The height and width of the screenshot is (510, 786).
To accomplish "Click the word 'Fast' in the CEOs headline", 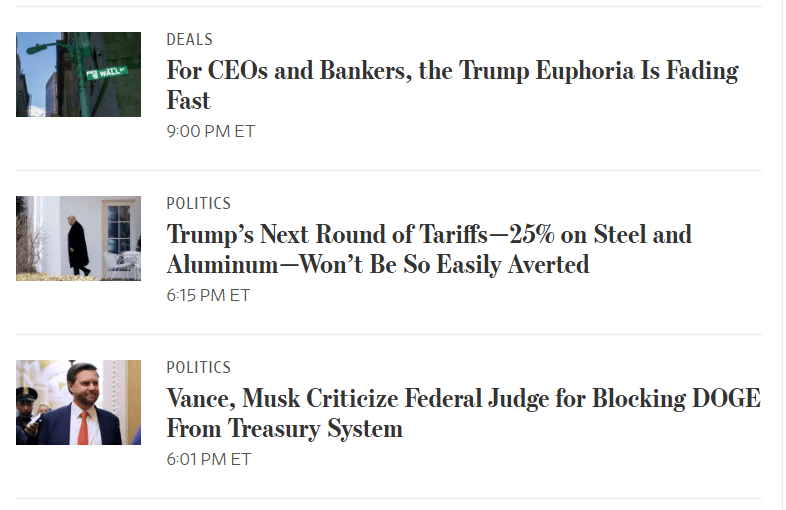I will tap(189, 101).
